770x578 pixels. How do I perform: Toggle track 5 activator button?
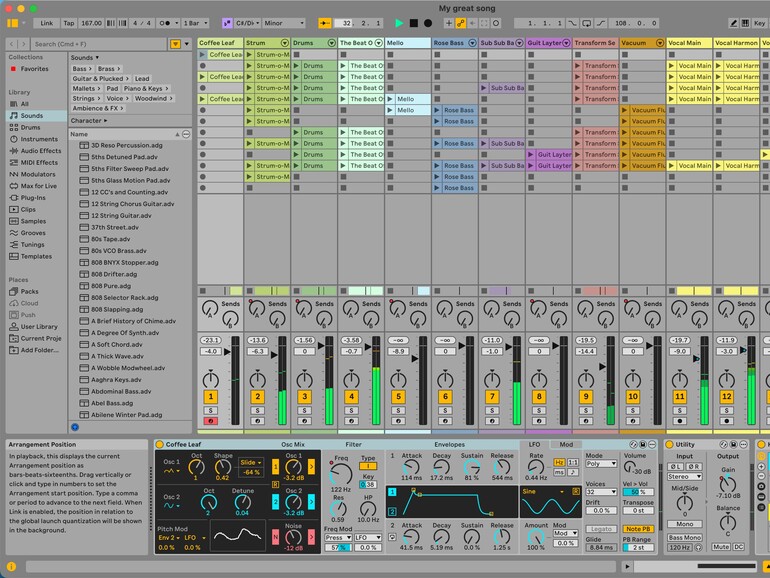398,397
